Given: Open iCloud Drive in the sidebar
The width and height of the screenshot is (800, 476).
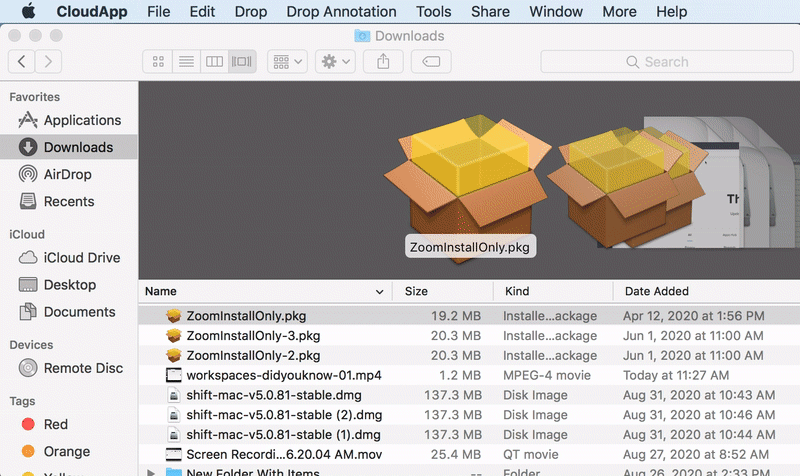Looking at the screenshot, I should coord(69,258).
